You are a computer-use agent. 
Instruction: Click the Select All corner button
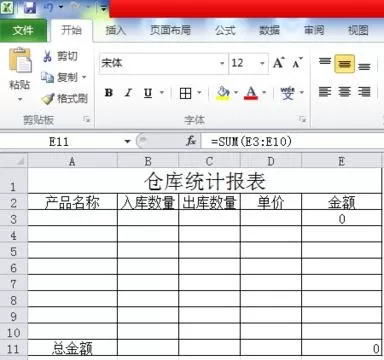pos(13,161)
